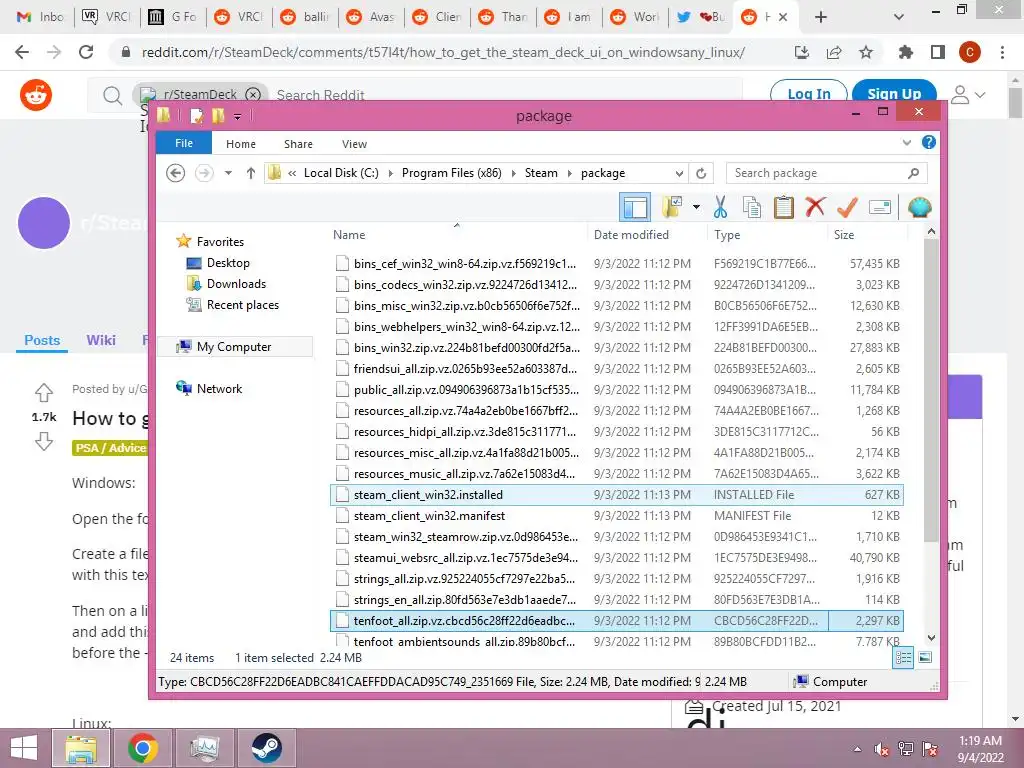Open the address bar history dropdown
This screenshot has width=1024, height=768.
[x=679, y=173]
